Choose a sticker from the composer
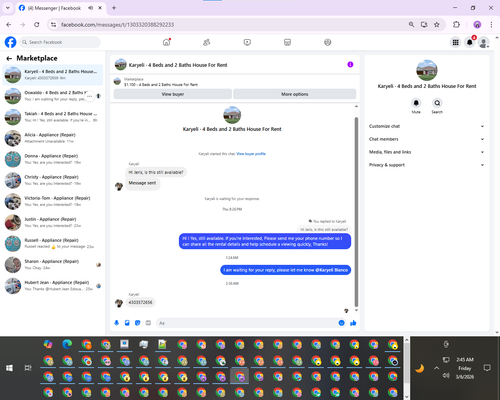Viewport: 500px width, 400px height. point(138,323)
